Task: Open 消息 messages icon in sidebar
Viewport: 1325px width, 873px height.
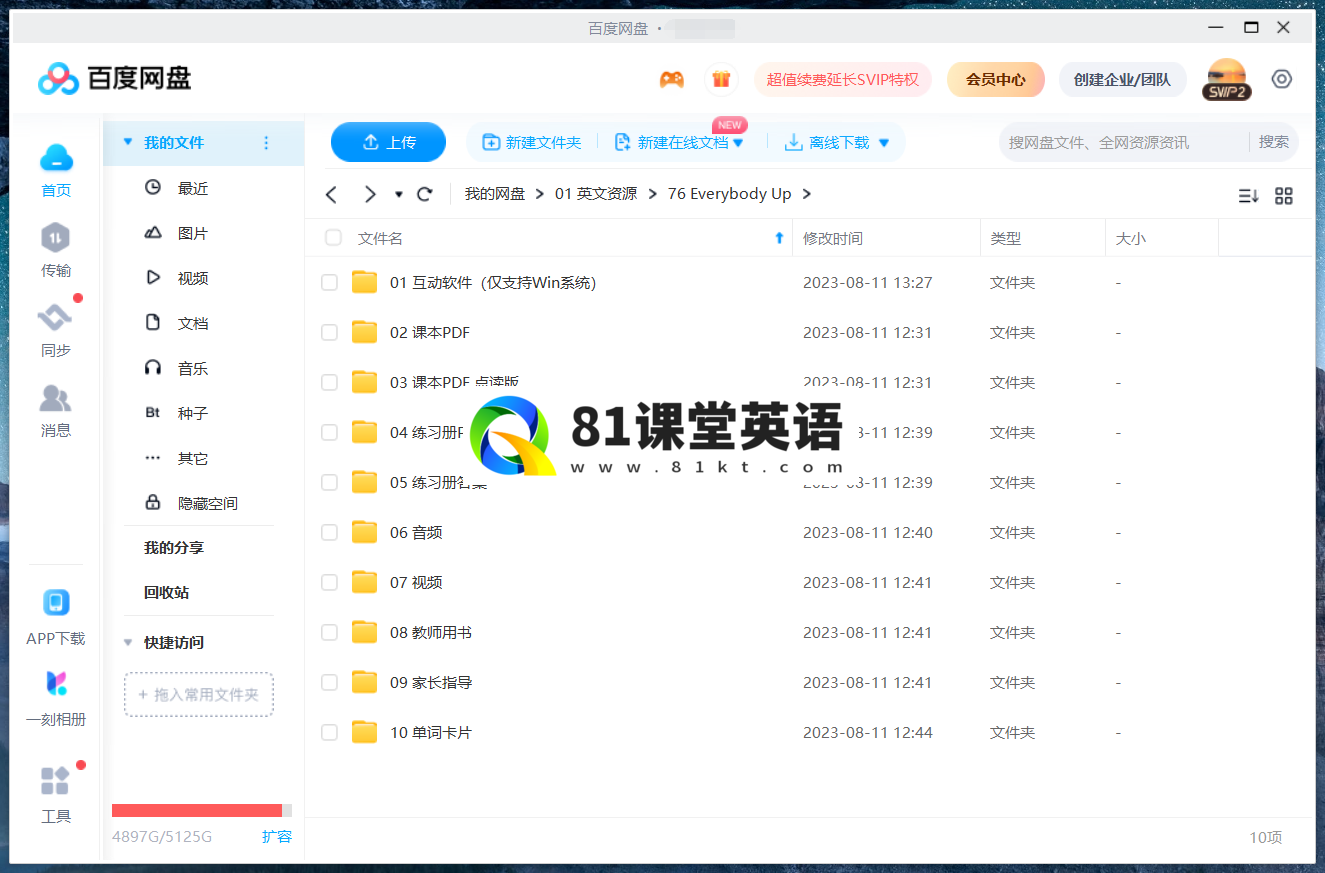Action: (56, 398)
